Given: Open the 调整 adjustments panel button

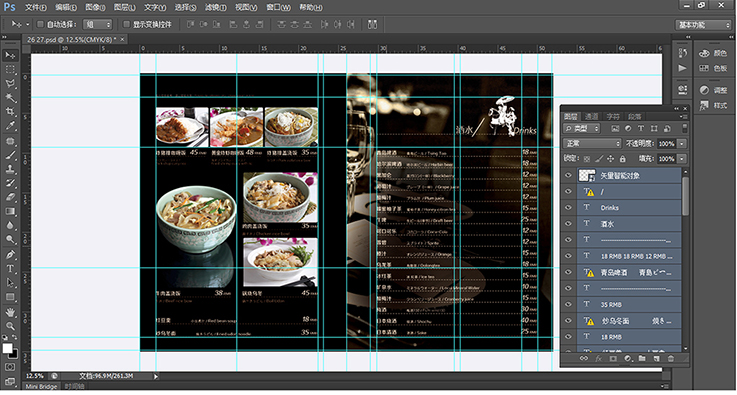Looking at the screenshot, I should click(713, 90).
